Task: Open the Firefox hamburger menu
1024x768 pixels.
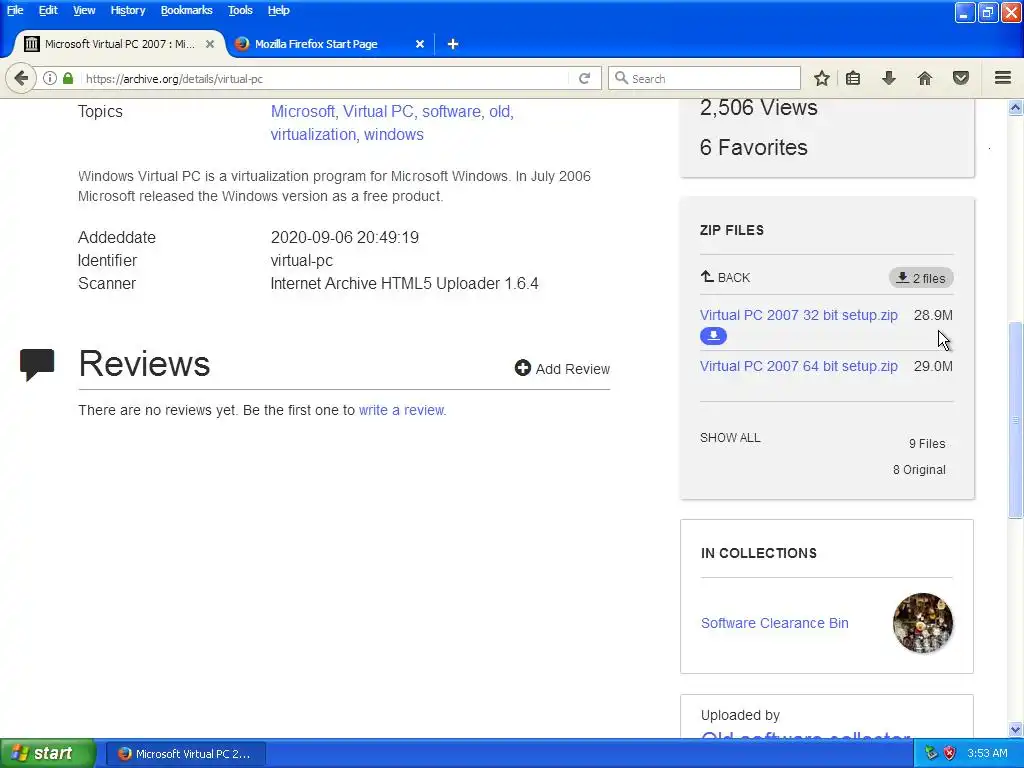Action: 1002,78
